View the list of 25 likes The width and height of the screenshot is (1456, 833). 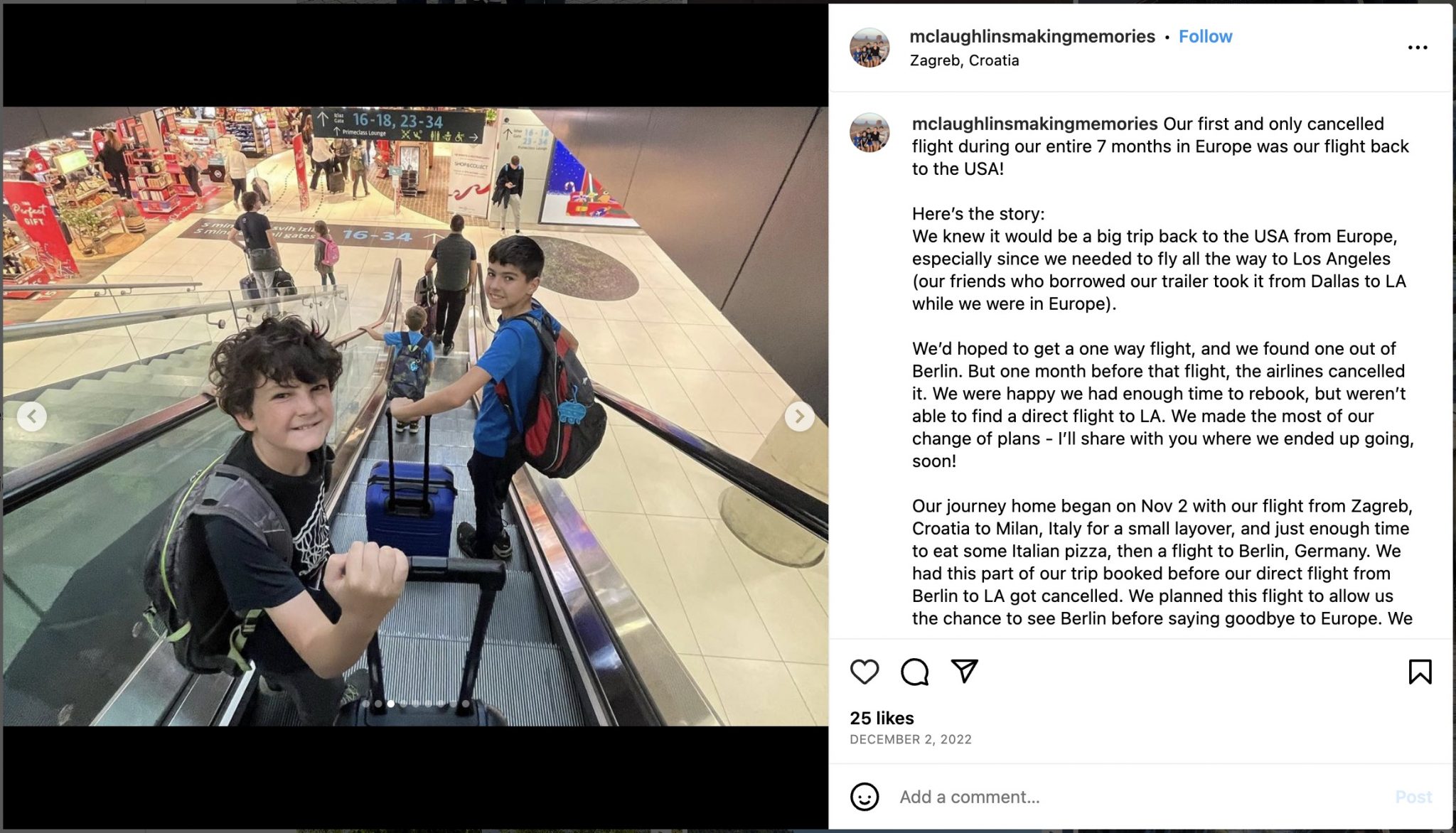coord(882,718)
